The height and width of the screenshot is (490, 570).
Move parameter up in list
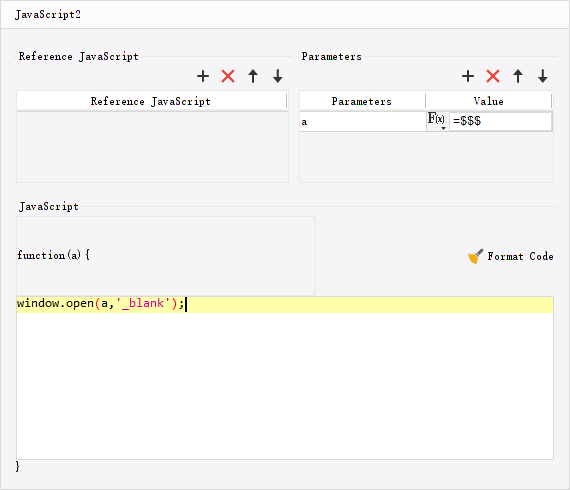click(x=518, y=76)
